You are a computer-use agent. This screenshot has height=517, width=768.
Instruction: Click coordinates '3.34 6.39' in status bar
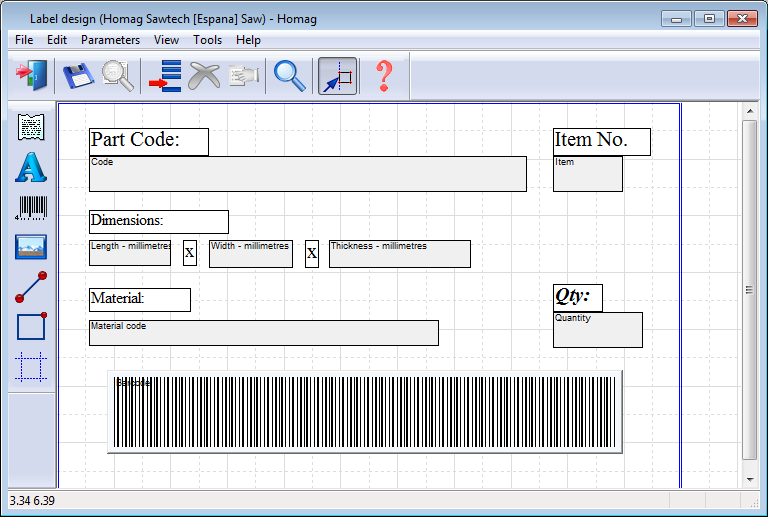tap(32, 501)
